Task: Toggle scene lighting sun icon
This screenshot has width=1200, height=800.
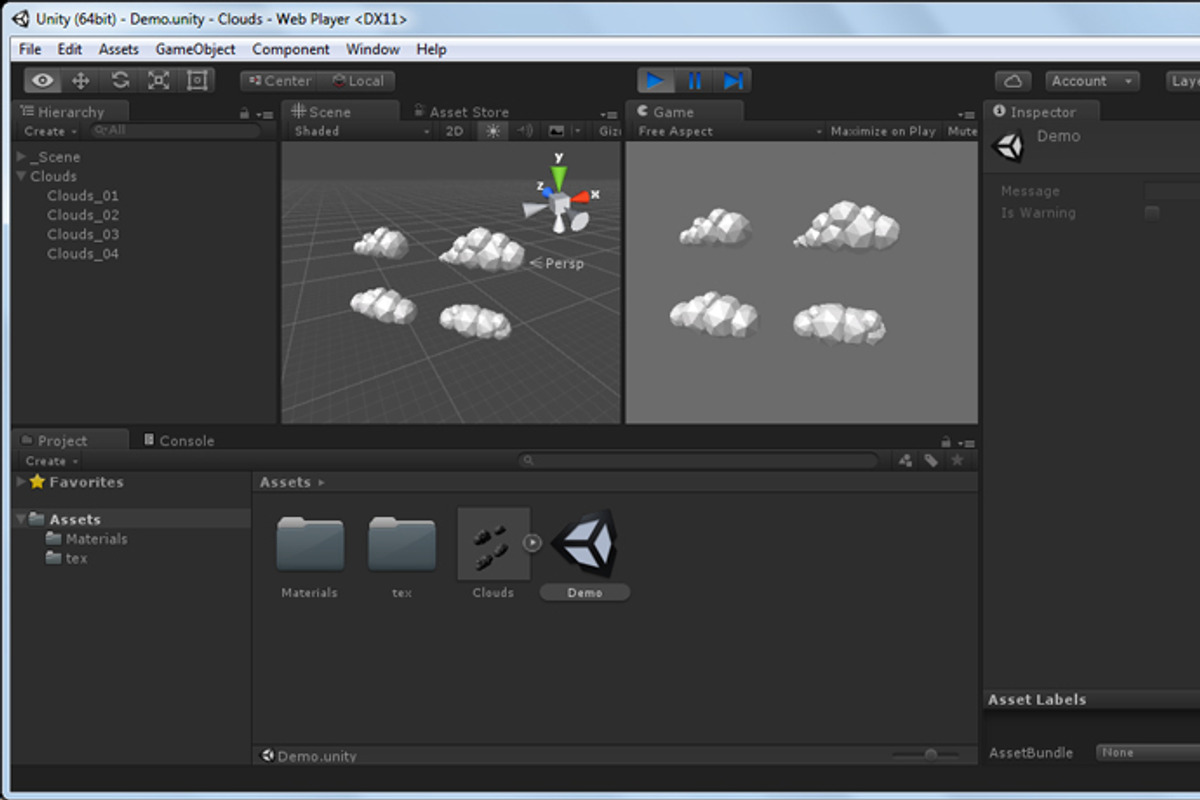Action: 492,131
